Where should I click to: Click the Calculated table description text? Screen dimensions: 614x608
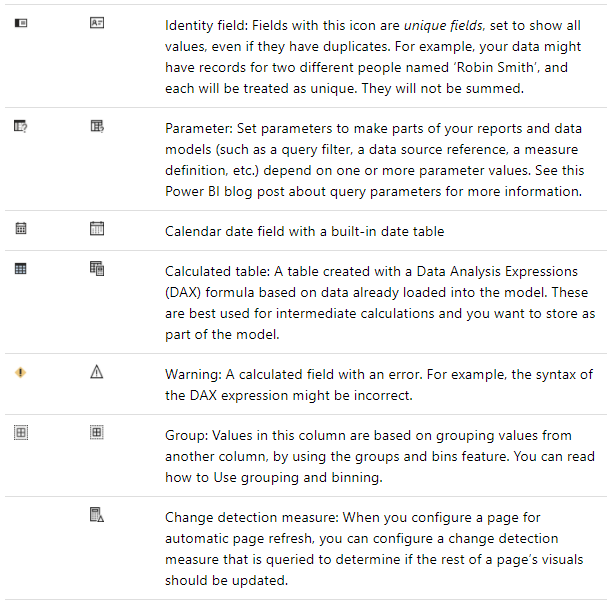tap(380, 303)
